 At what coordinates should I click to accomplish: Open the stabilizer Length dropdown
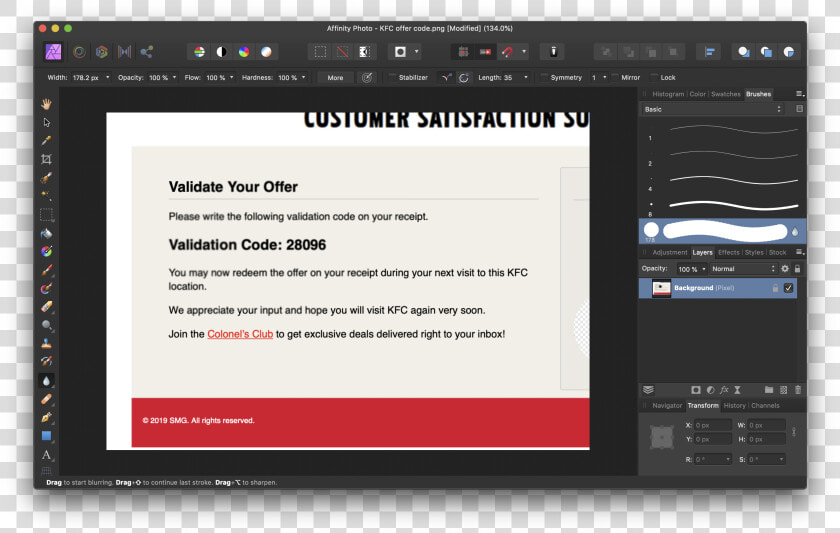(x=526, y=78)
